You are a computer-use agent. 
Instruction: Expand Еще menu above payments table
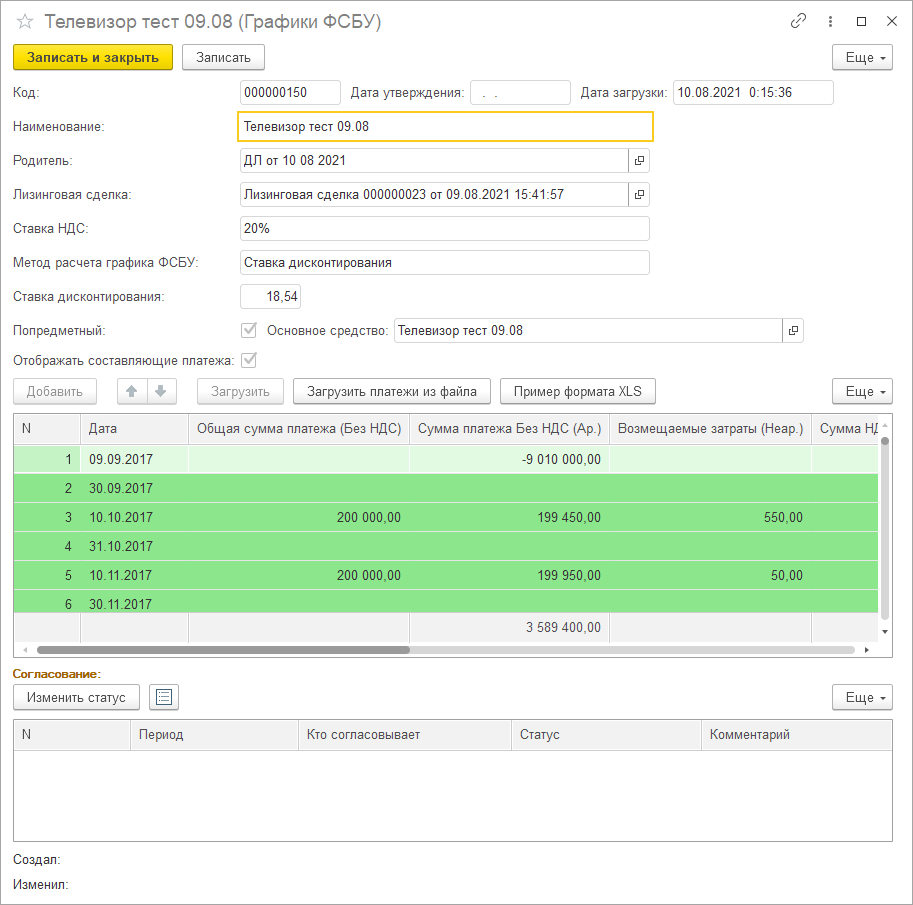click(862, 391)
